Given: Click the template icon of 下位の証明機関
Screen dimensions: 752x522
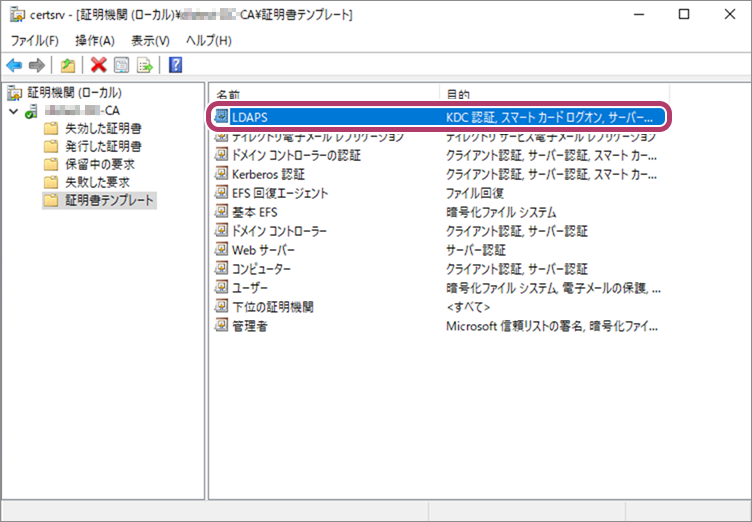Looking at the screenshot, I should pos(221,306).
